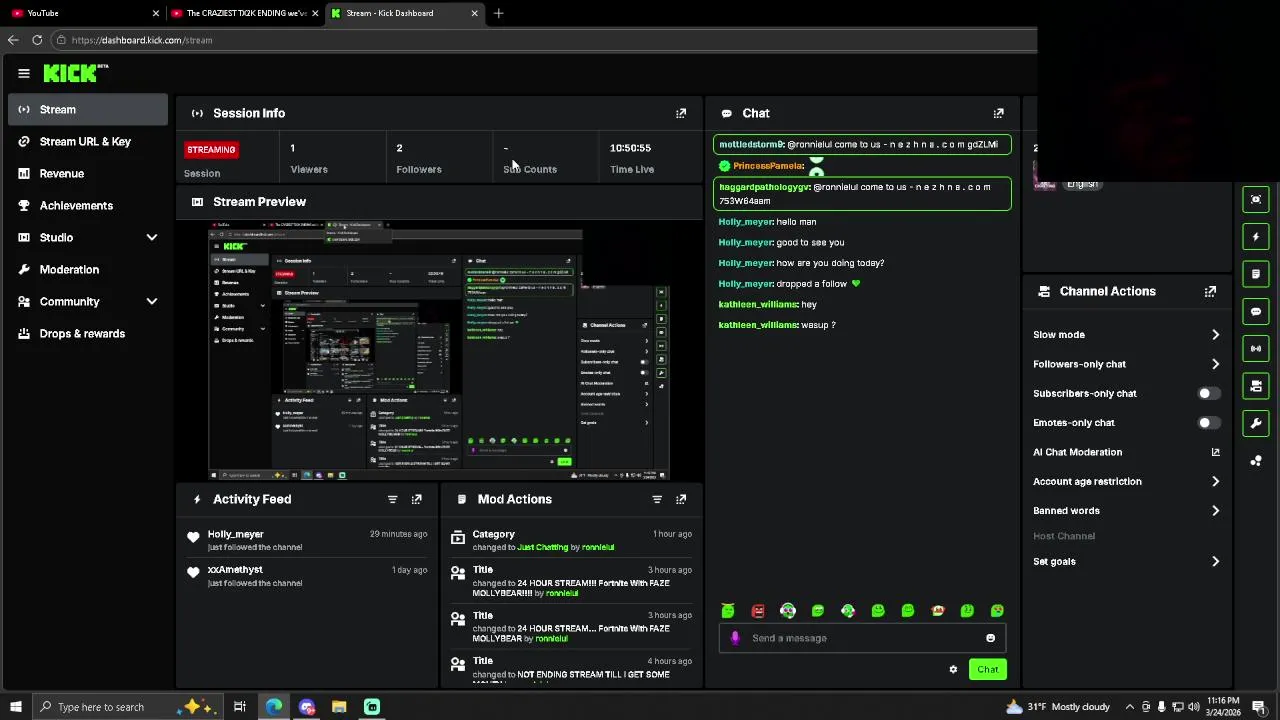Pop out the Chat panel
Image resolution: width=1280 pixels, height=720 pixels.
point(998,113)
